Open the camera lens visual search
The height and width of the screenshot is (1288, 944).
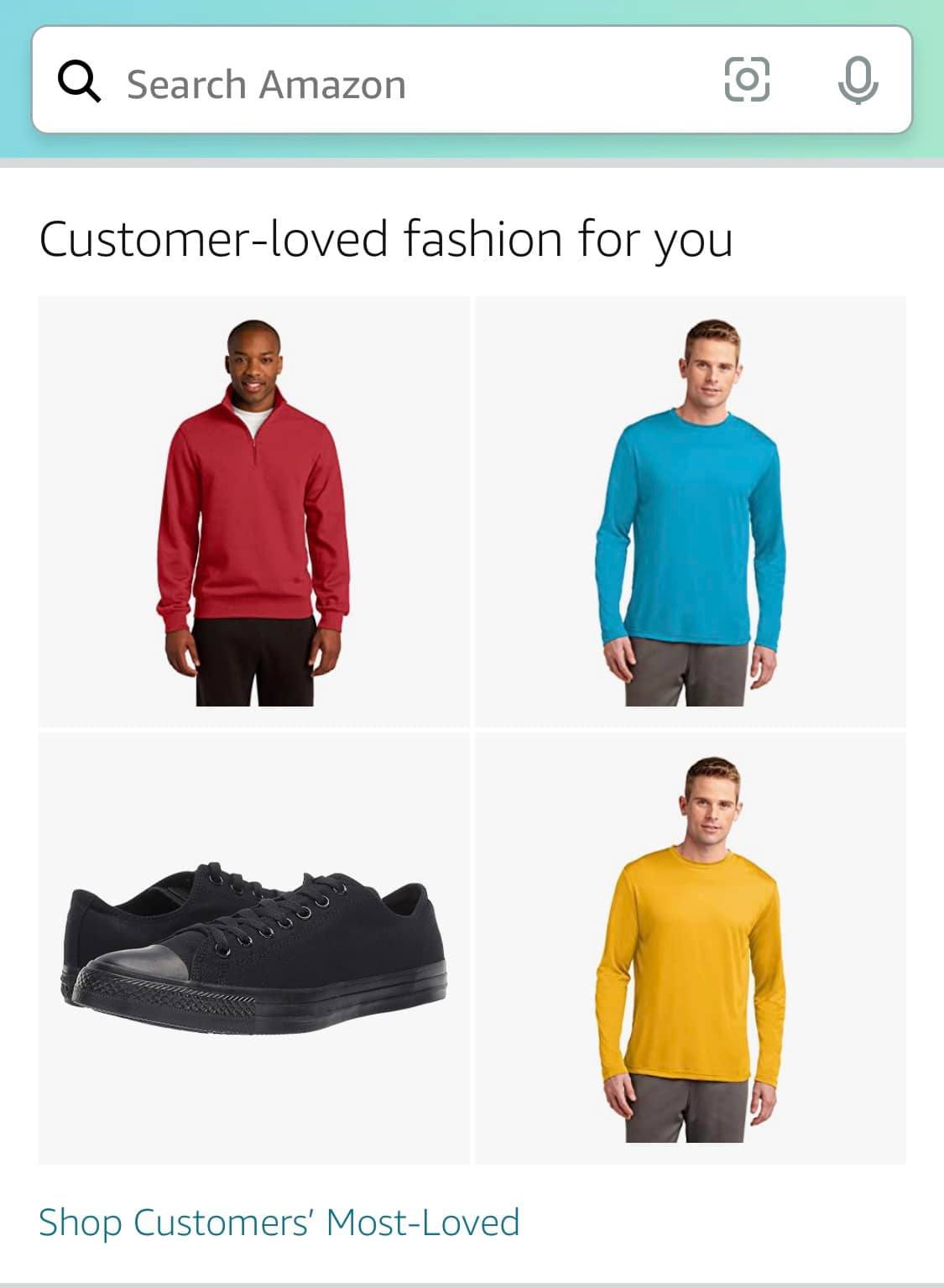(x=746, y=80)
